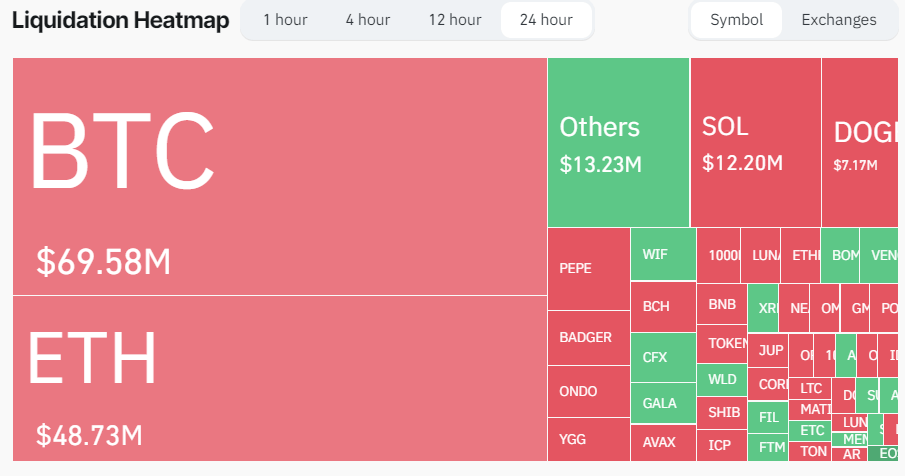Click the green WIF tile

pos(662,254)
